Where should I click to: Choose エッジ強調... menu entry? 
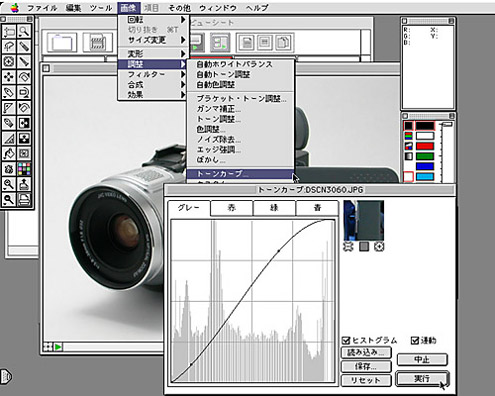[x=240, y=150]
